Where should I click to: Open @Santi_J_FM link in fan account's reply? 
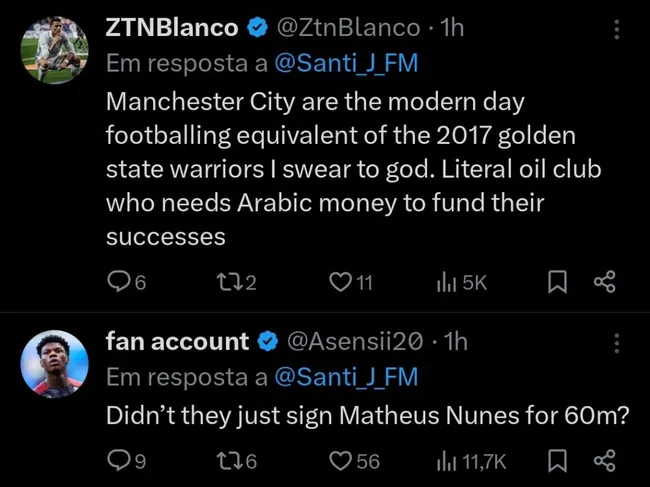(x=346, y=377)
